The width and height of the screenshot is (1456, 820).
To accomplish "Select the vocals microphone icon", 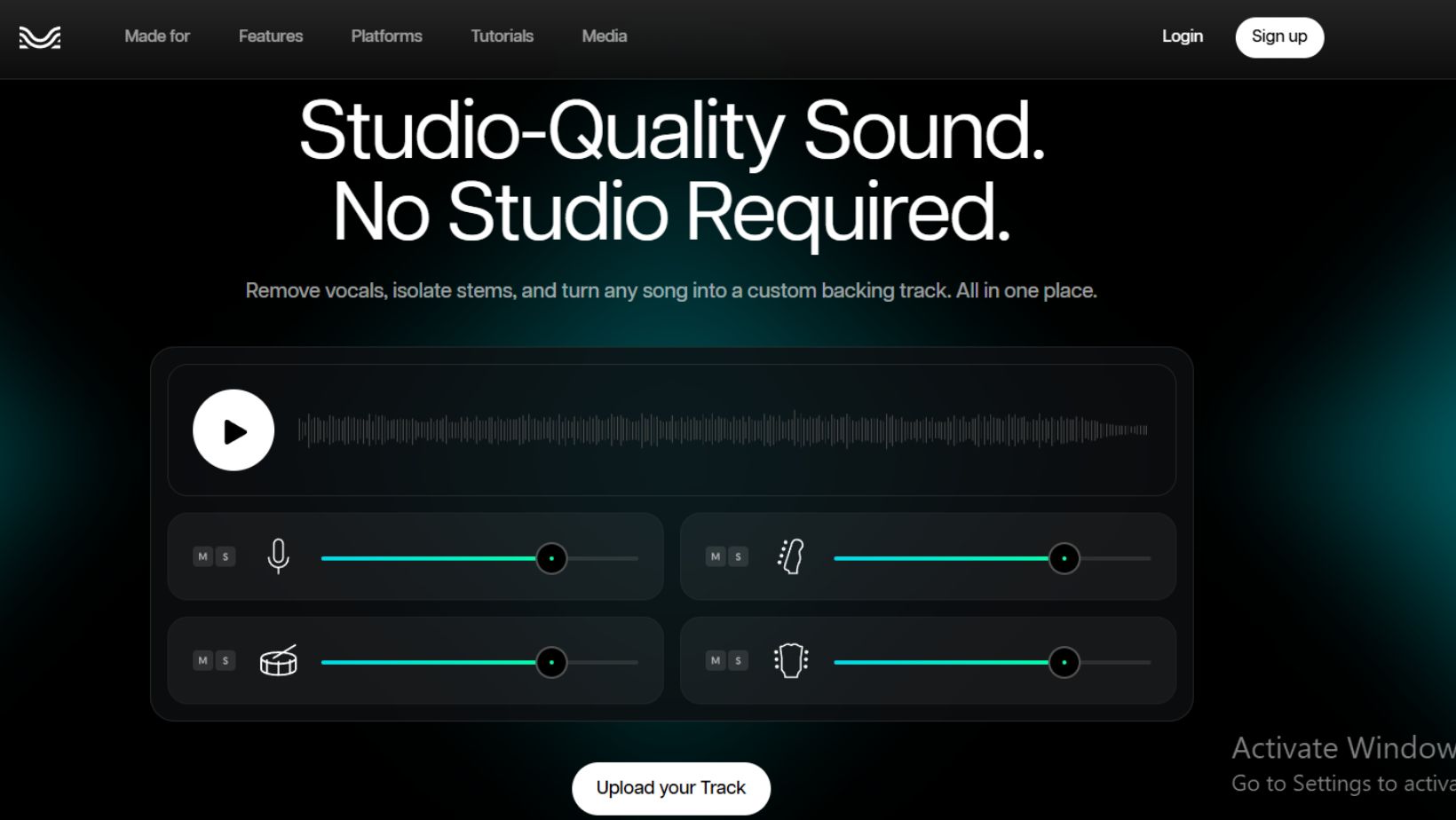I will click(x=278, y=557).
